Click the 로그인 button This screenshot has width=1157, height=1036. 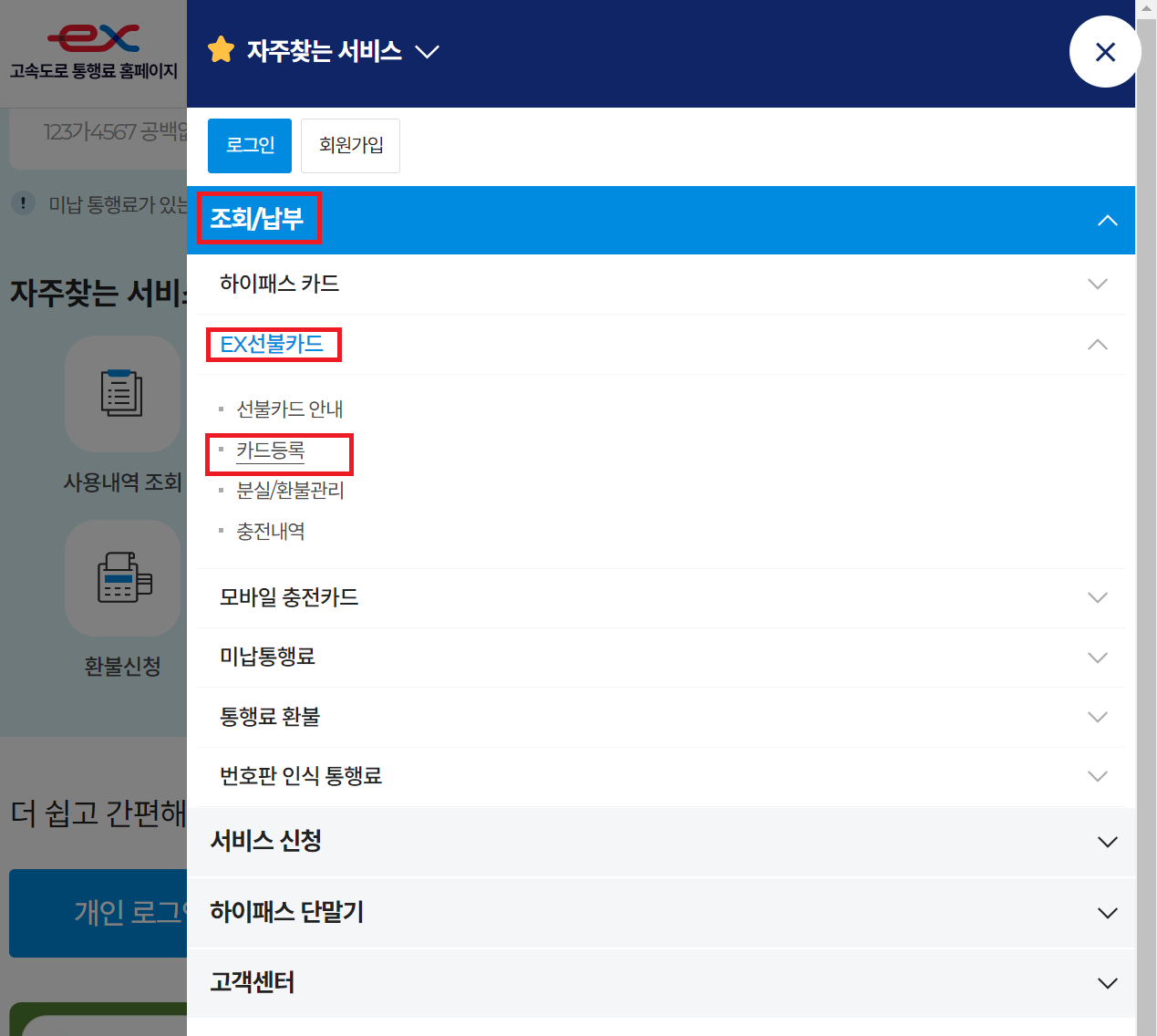(250, 146)
